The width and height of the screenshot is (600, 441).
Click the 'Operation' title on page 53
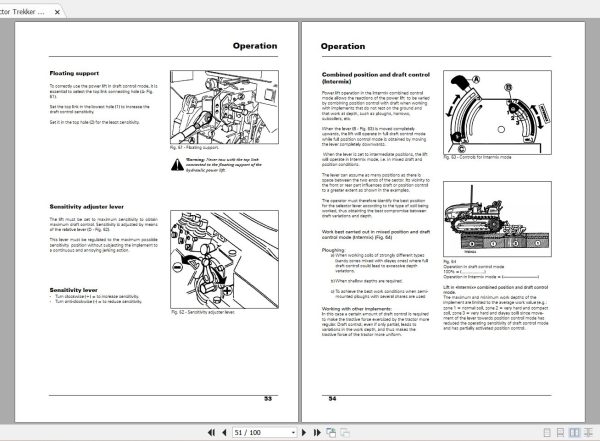click(x=255, y=46)
